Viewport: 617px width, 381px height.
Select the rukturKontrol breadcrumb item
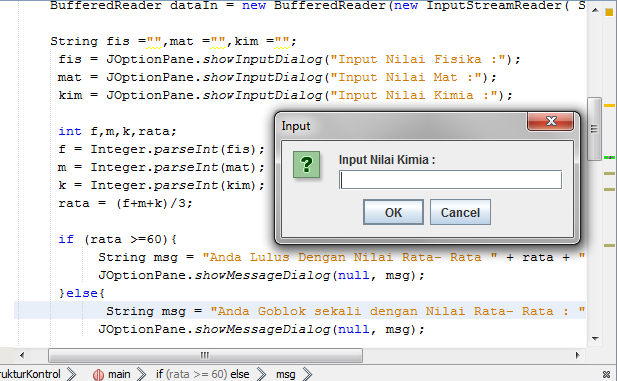(30, 374)
